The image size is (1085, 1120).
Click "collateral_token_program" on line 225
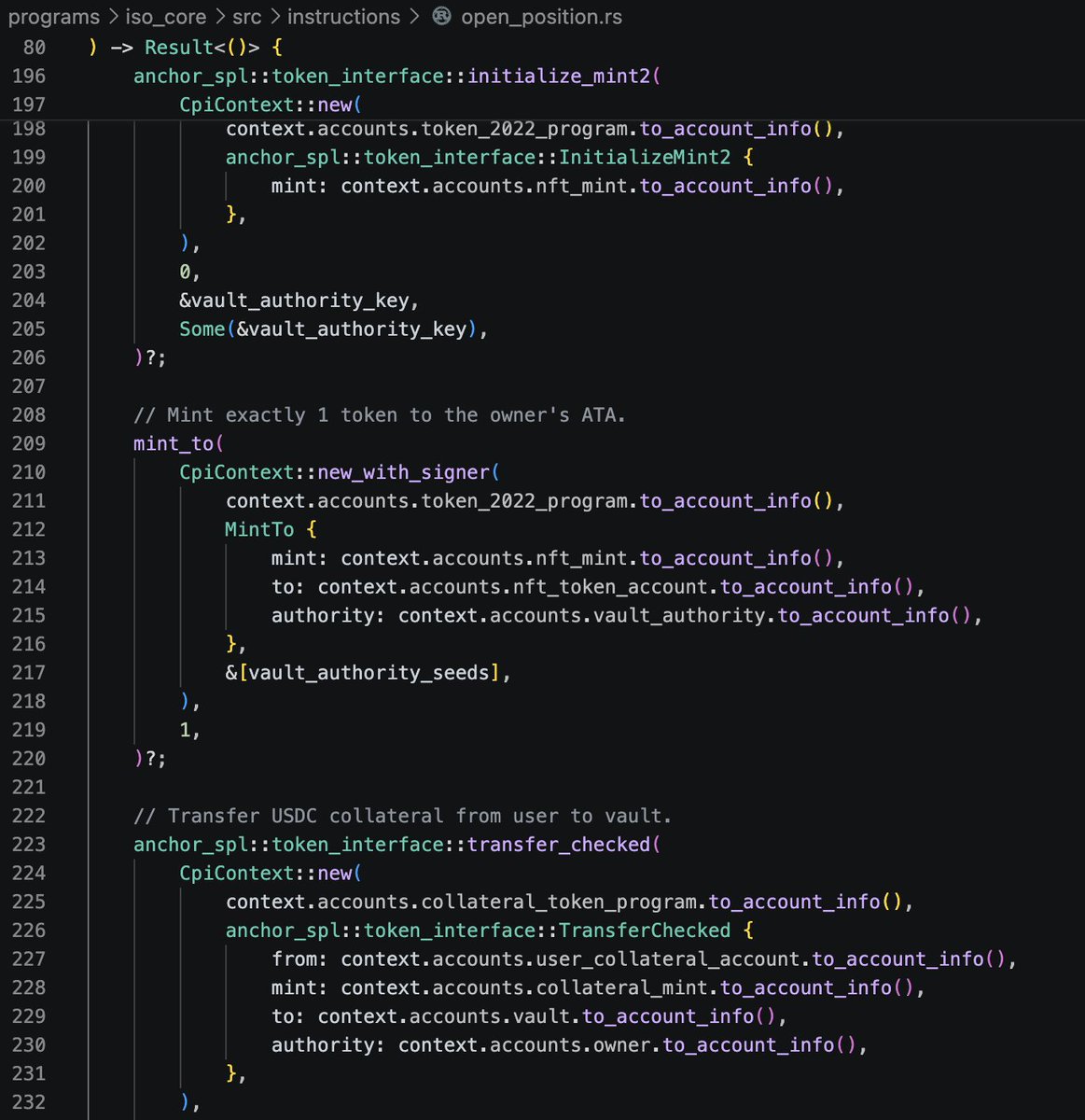pyautogui.click(x=559, y=902)
